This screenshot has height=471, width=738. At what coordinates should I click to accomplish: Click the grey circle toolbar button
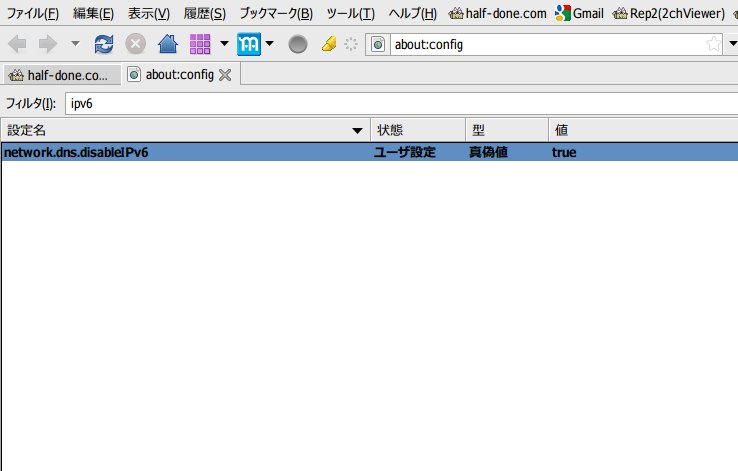point(298,44)
